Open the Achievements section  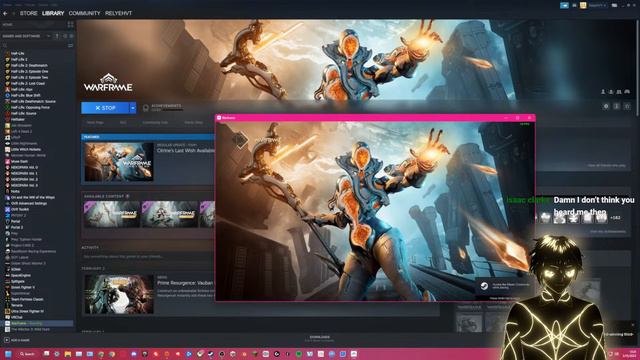[162, 107]
